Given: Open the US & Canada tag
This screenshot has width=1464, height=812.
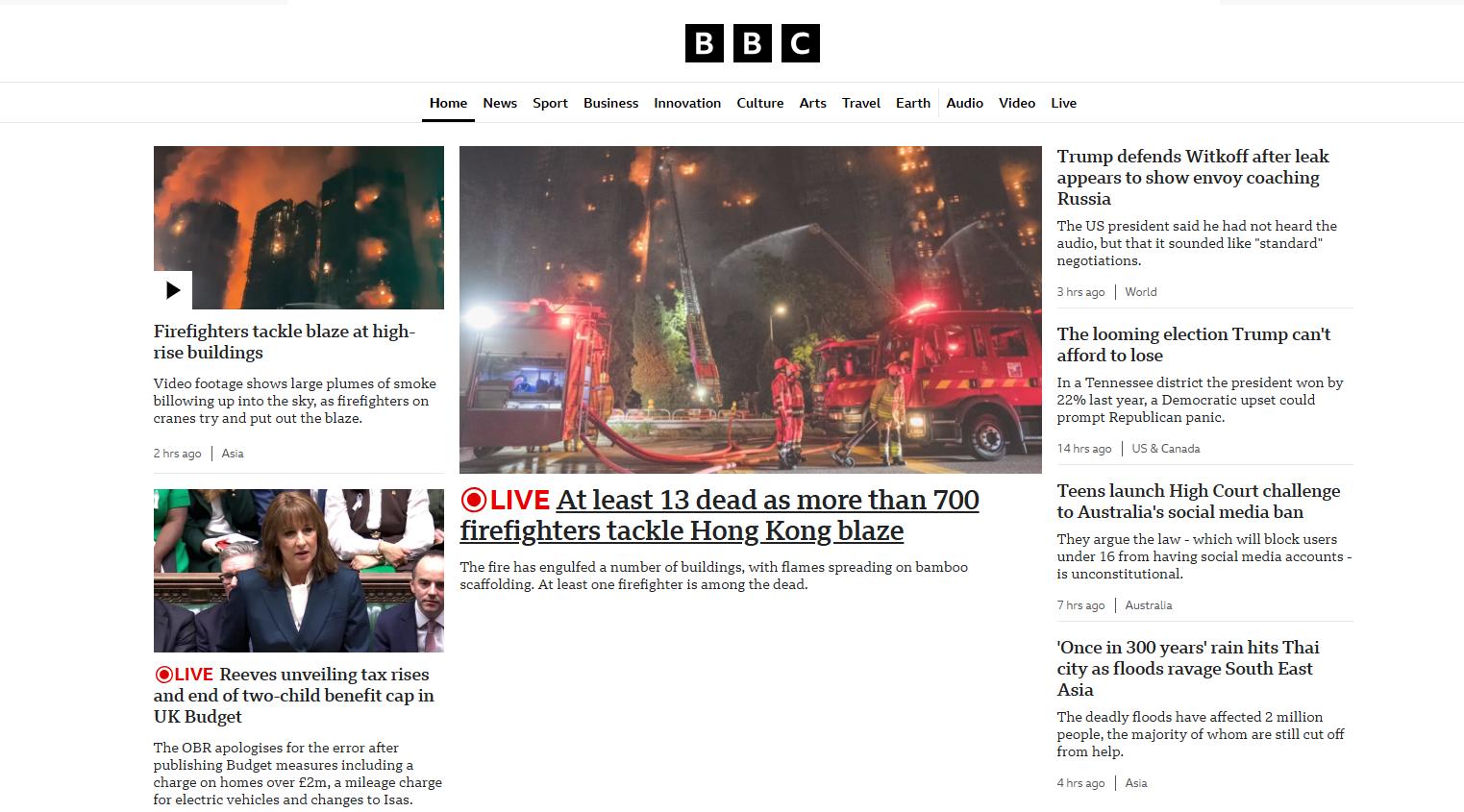Looking at the screenshot, I should (1166, 449).
